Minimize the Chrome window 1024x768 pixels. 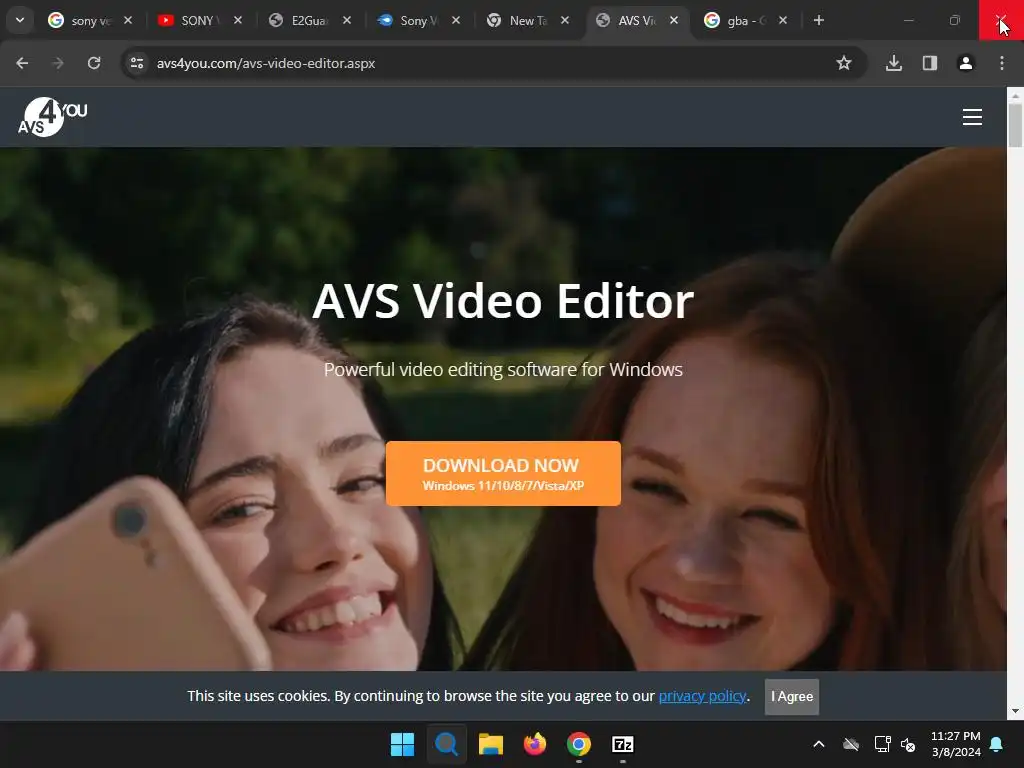pos(908,20)
